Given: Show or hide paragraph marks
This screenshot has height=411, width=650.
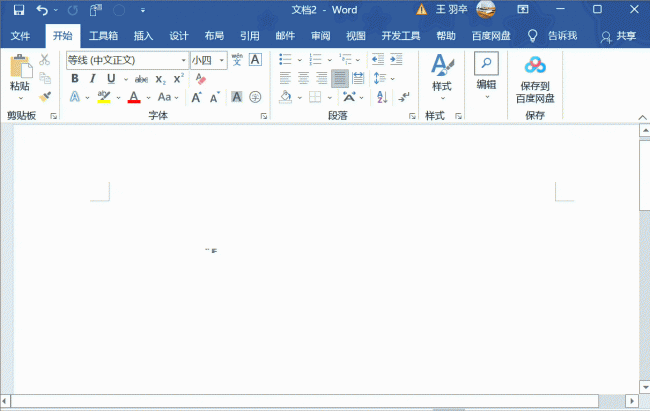Looking at the screenshot, I should click(x=403, y=97).
